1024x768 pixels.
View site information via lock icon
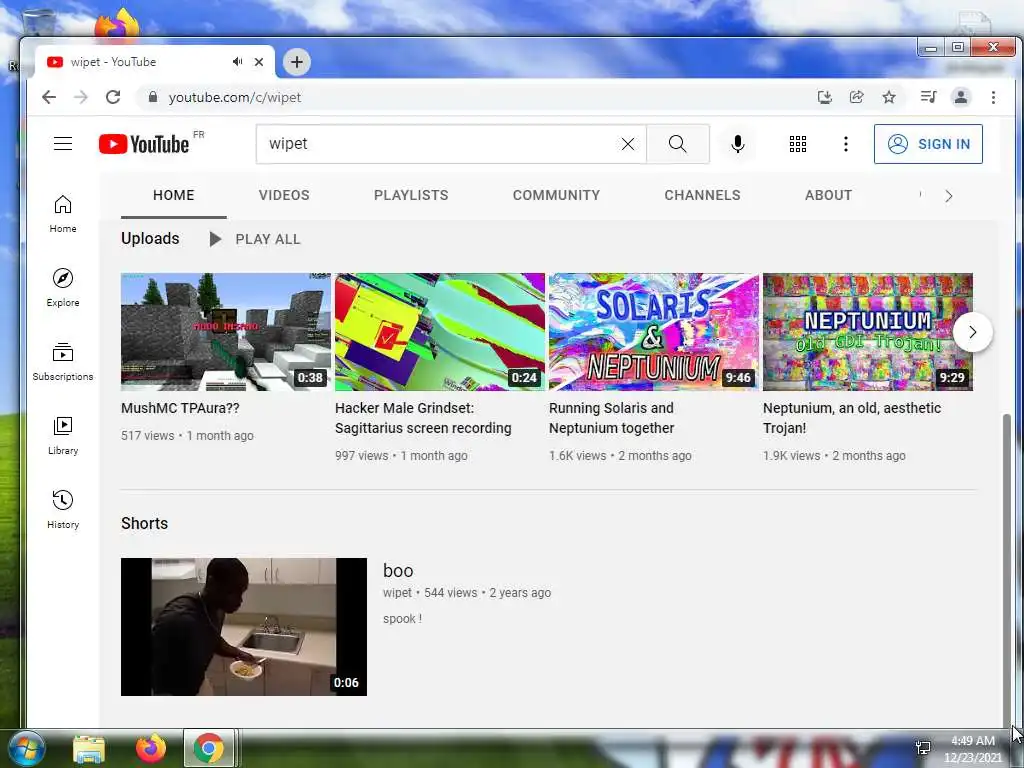pos(153,97)
